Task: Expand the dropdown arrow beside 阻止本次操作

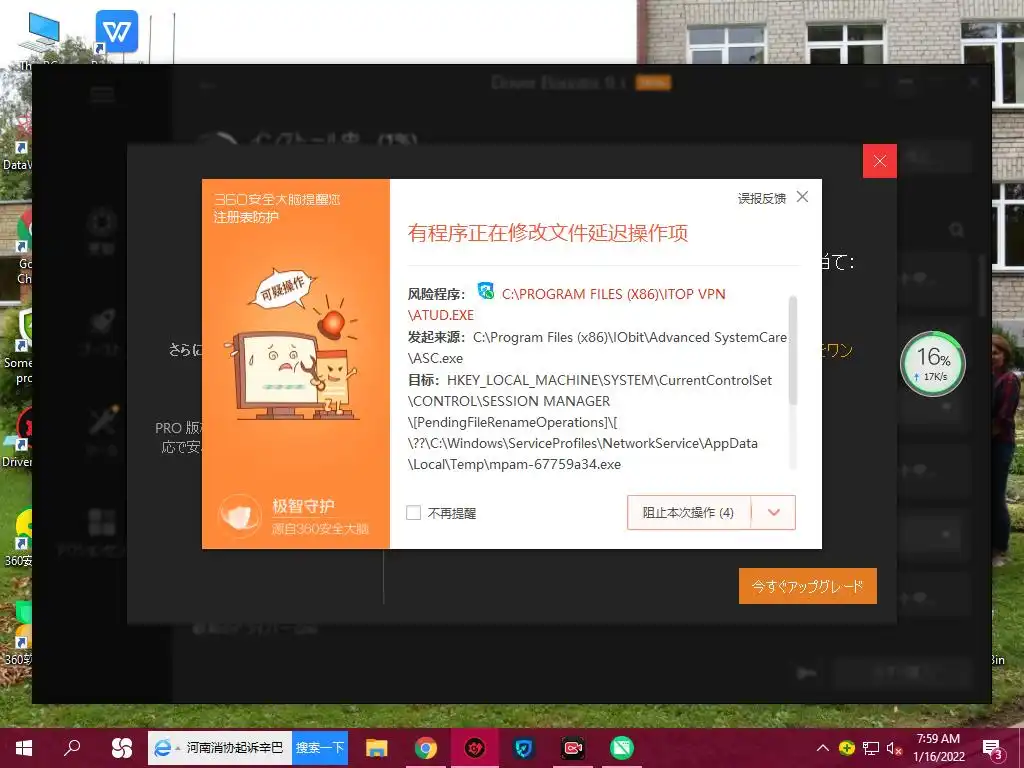Action: [x=773, y=513]
